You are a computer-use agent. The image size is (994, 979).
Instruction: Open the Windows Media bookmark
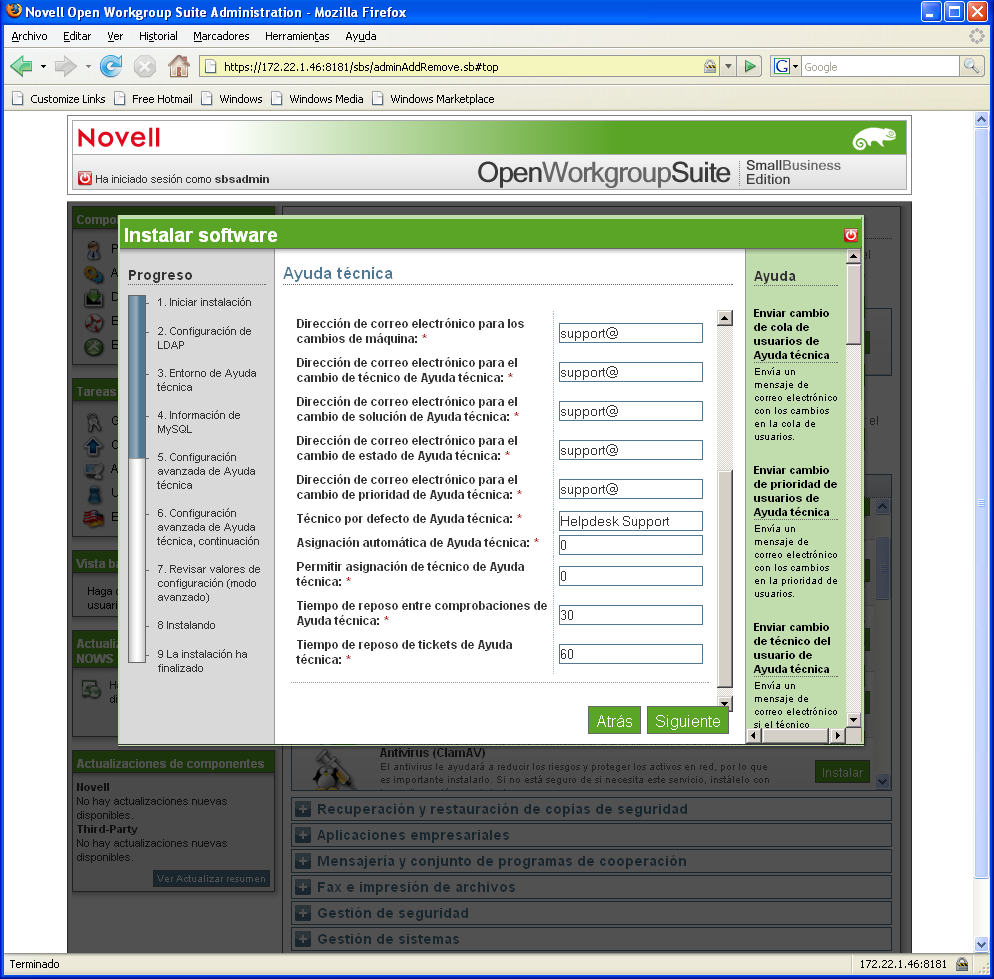tap(318, 99)
